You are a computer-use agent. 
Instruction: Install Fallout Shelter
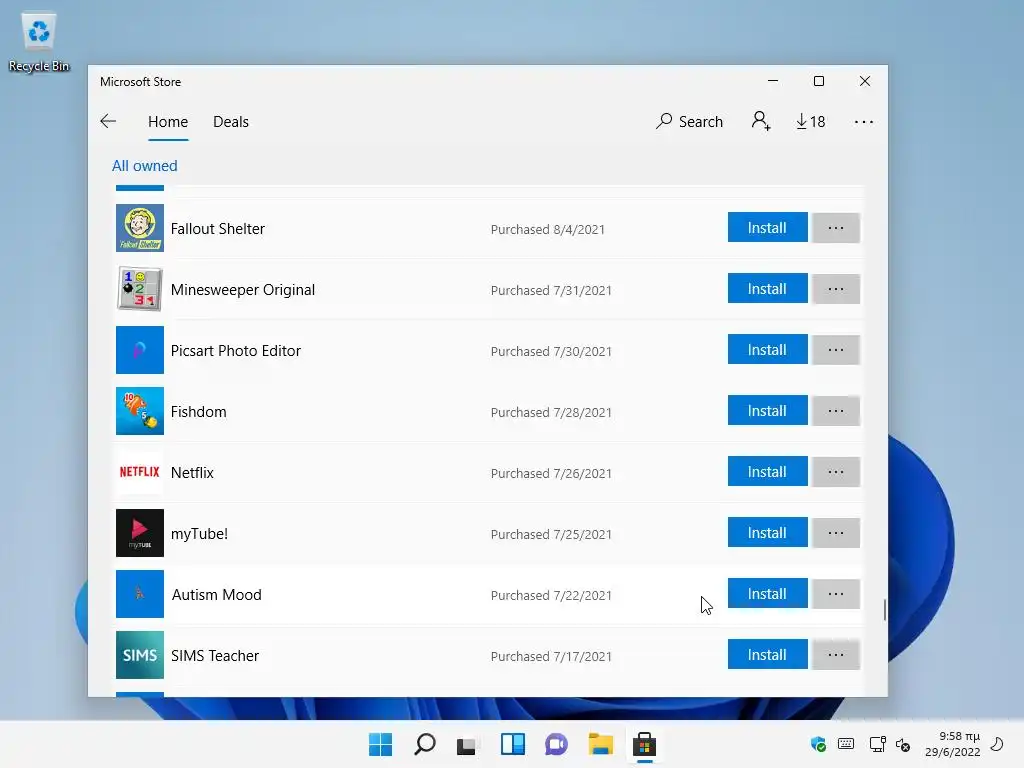pos(767,227)
